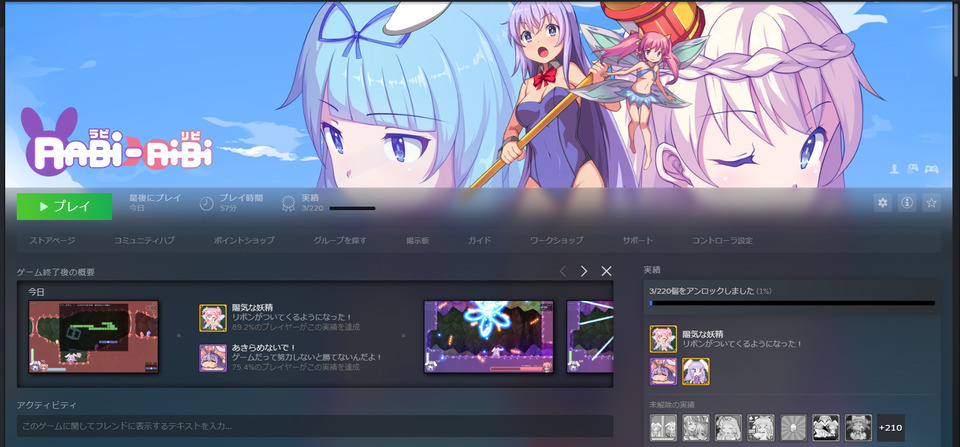Click the 陽気な妖精 text in summary
Viewport: 960px width, 447px height.
252,307
